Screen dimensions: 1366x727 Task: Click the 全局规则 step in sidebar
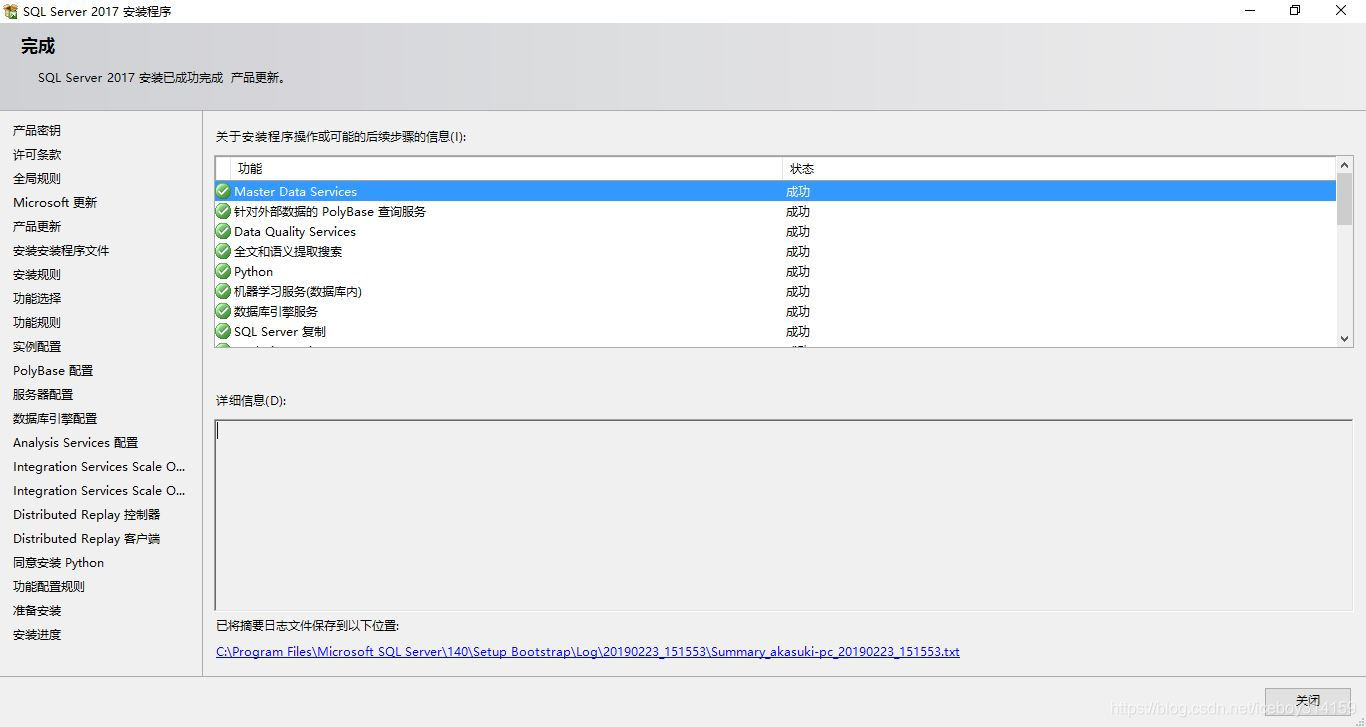click(x=37, y=179)
